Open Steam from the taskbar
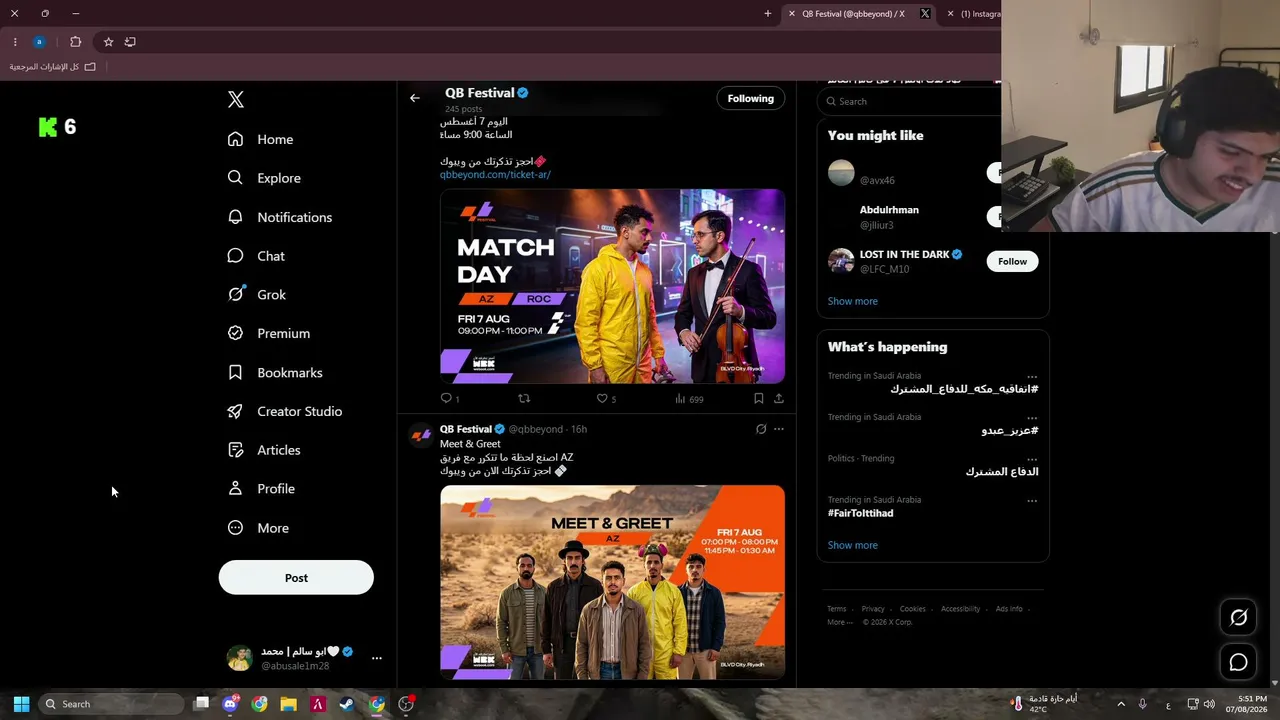Screen dimensions: 1280x720 coord(347,704)
